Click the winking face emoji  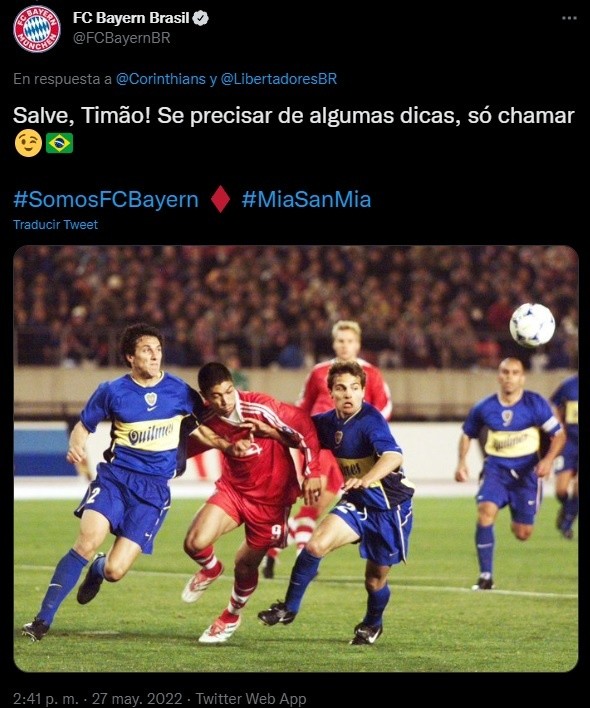pos(28,144)
